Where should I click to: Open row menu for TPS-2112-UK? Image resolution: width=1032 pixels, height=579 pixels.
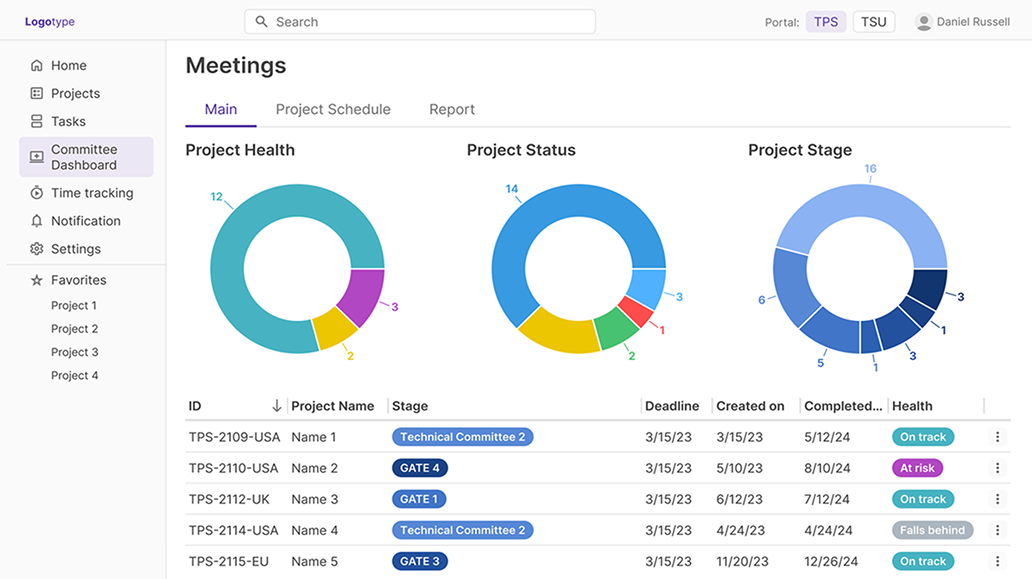click(997, 499)
